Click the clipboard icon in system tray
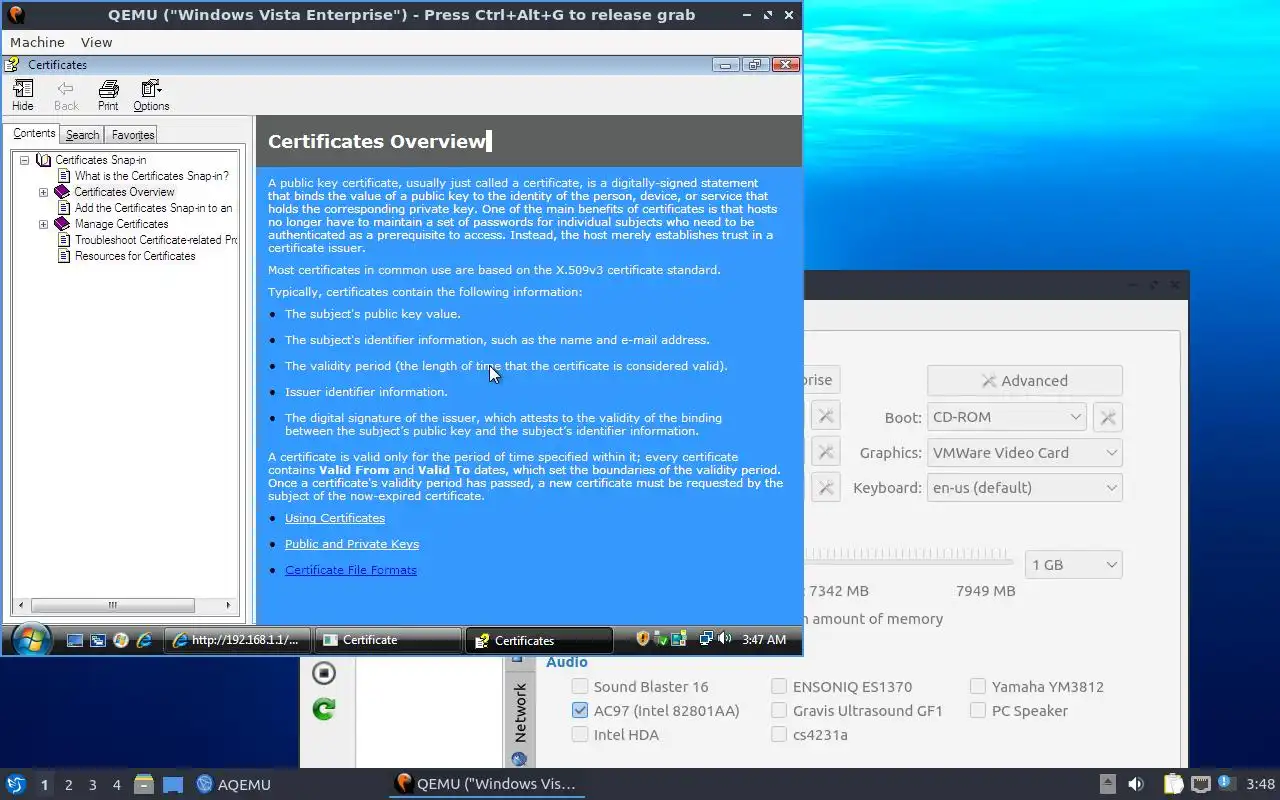Image resolution: width=1280 pixels, height=800 pixels. [1173, 784]
